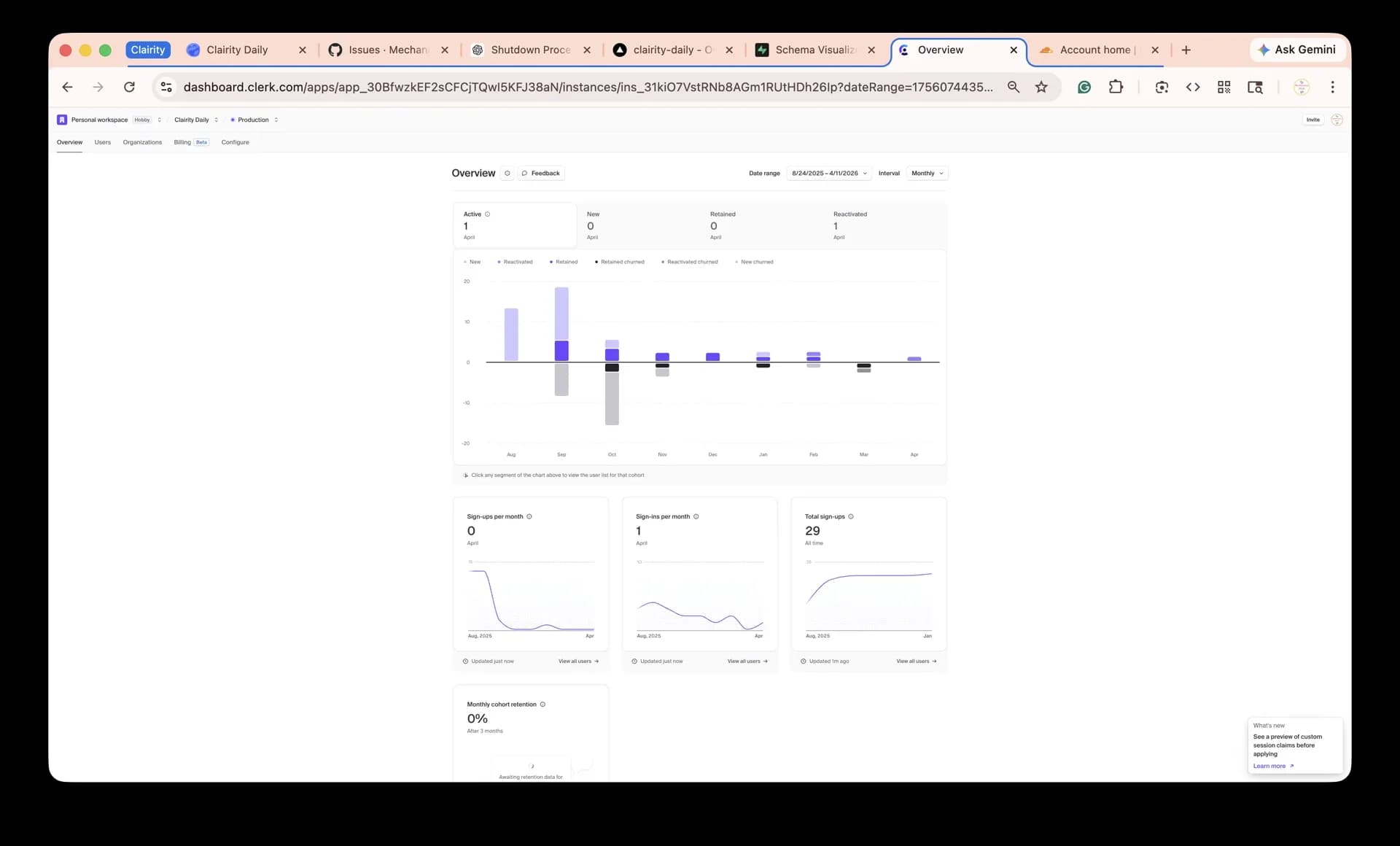
Task: Toggle the New series in chart legend
Action: tap(472, 262)
